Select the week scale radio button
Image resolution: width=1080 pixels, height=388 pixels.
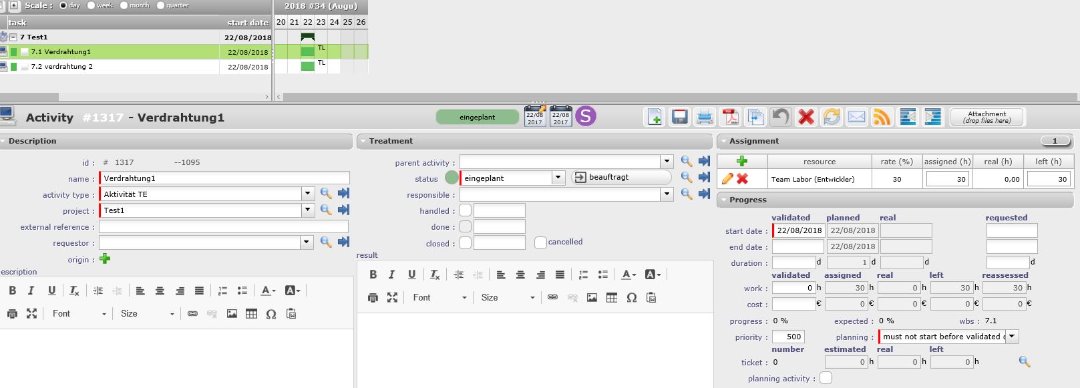coord(91,5)
